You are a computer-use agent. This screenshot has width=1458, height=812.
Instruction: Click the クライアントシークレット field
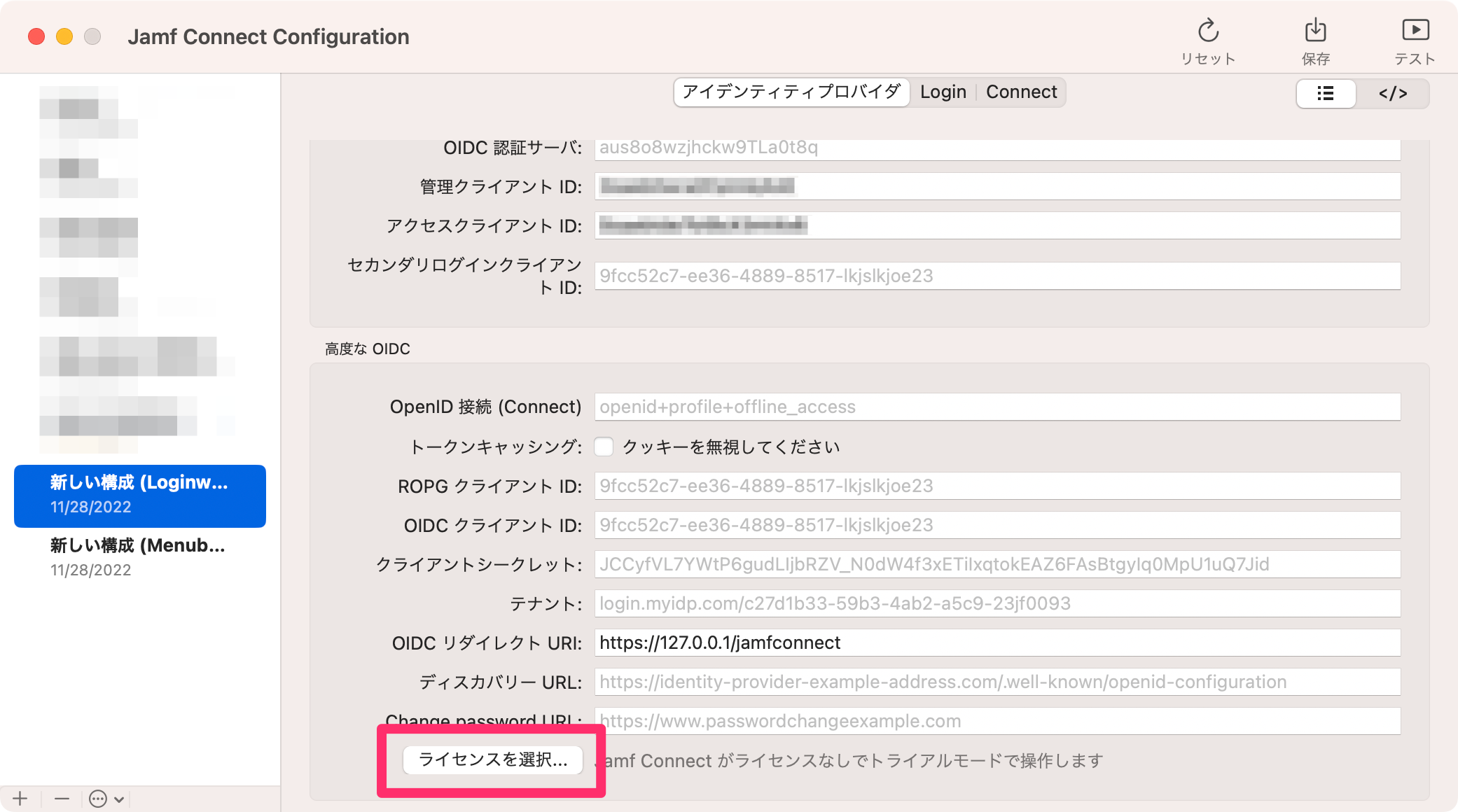997,564
